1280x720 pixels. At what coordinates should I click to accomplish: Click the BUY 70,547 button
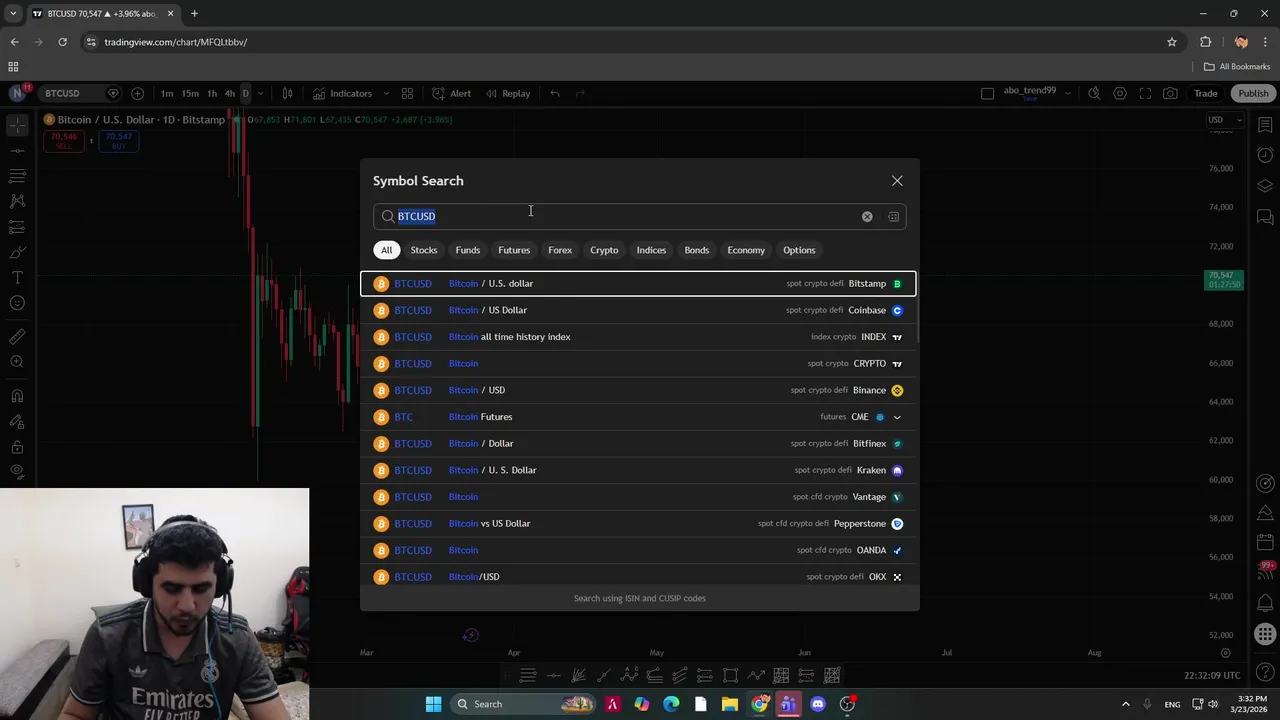(118, 141)
